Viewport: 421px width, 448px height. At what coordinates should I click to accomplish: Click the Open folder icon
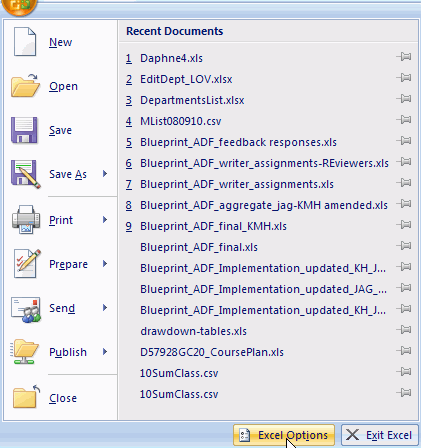point(25,86)
